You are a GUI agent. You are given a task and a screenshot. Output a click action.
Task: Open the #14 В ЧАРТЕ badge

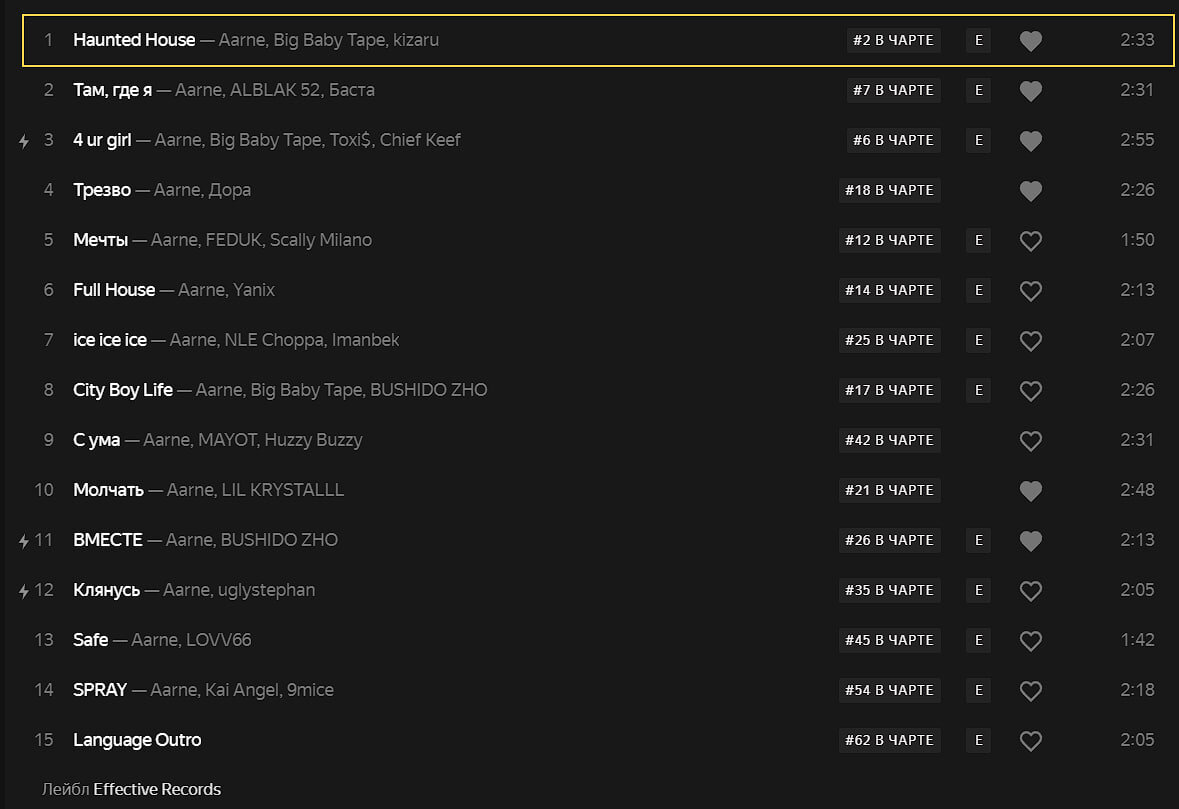click(x=890, y=290)
